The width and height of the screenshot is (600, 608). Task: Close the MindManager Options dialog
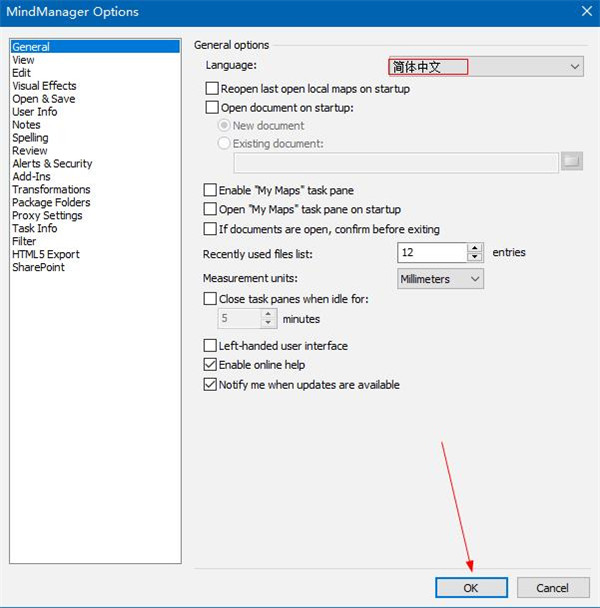[x=585, y=12]
